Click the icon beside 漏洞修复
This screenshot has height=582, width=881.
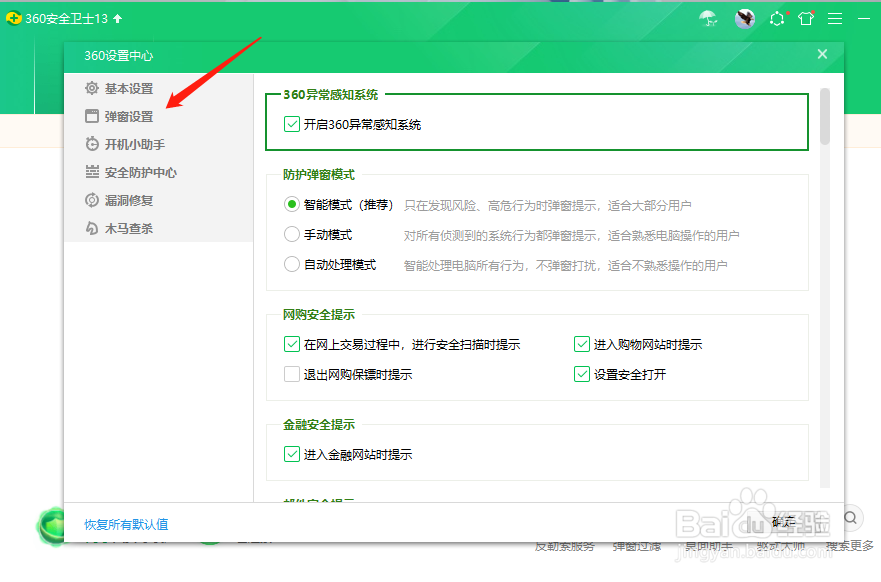pyautogui.click(x=92, y=200)
